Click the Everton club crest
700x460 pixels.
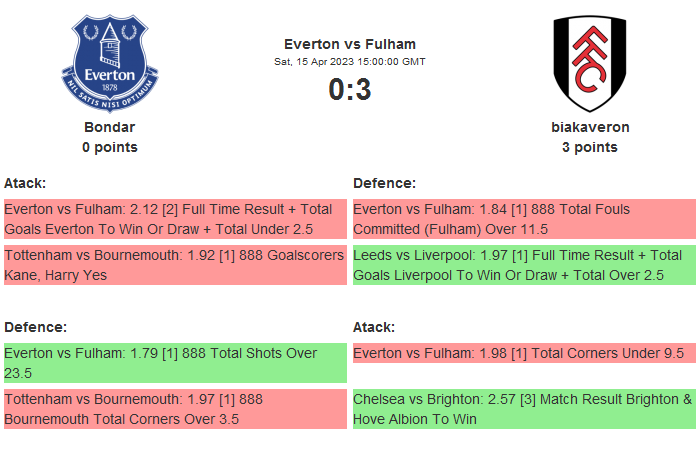click(110, 63)
